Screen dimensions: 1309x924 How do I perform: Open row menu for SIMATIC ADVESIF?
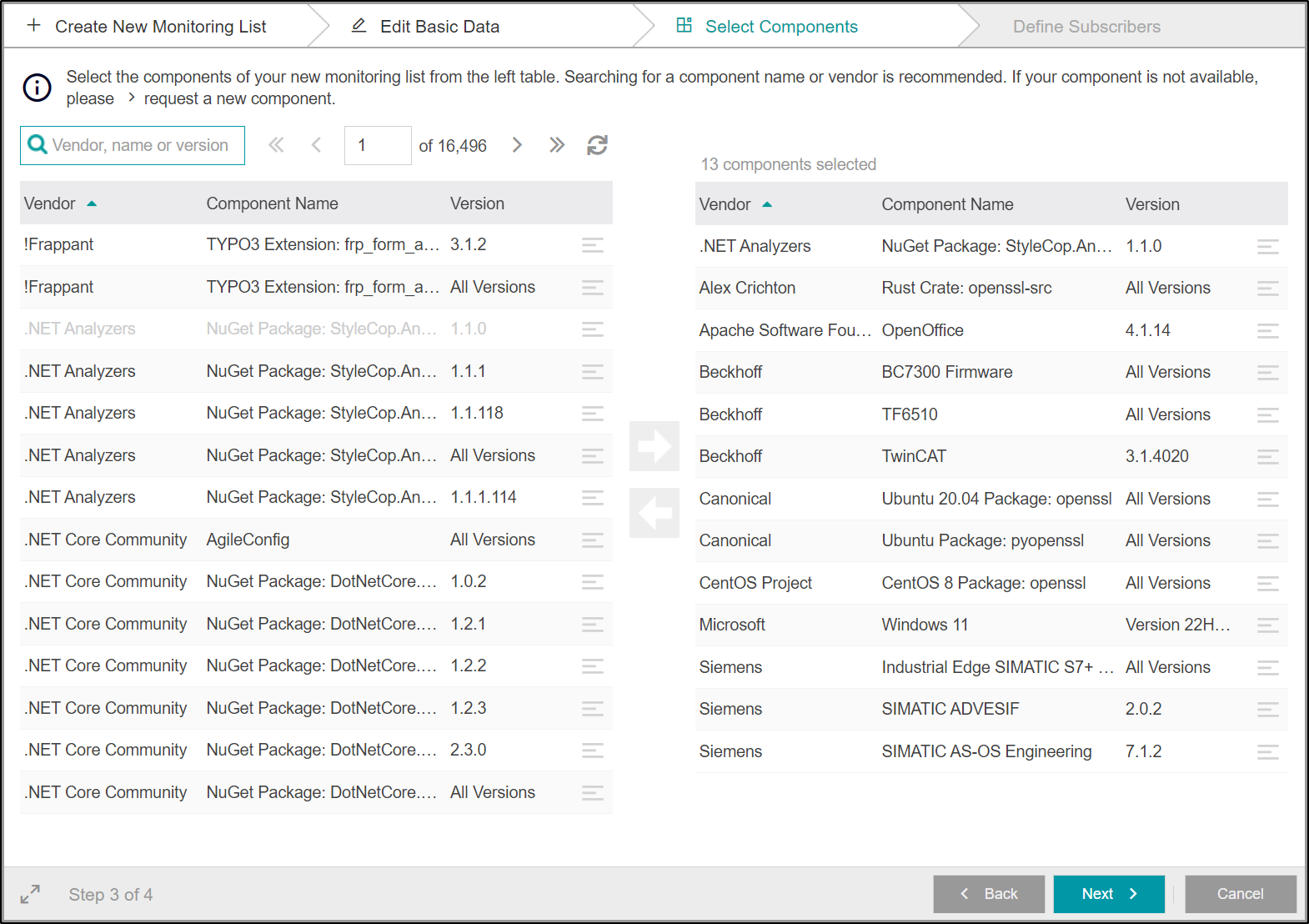(x=1268, y=710)
